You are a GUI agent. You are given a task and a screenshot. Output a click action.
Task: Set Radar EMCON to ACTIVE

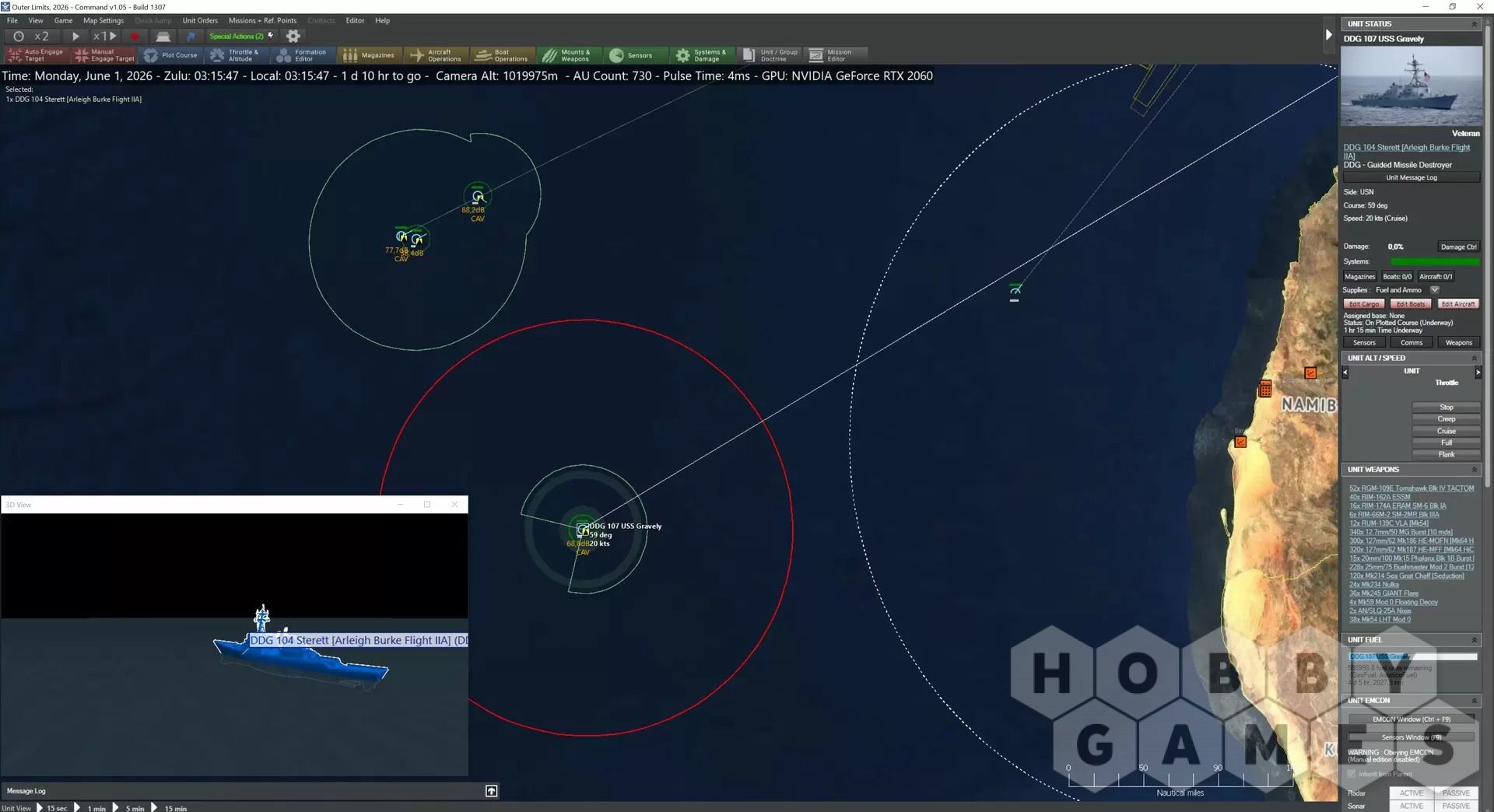pos(1411,793)
